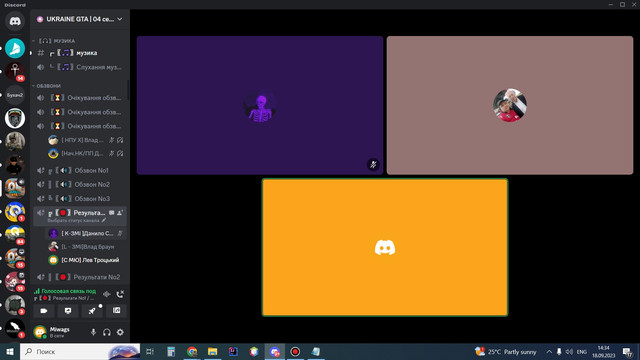Click 'Голосовая связь под' status text
The image size is (640, 360).
pos(69,291)
